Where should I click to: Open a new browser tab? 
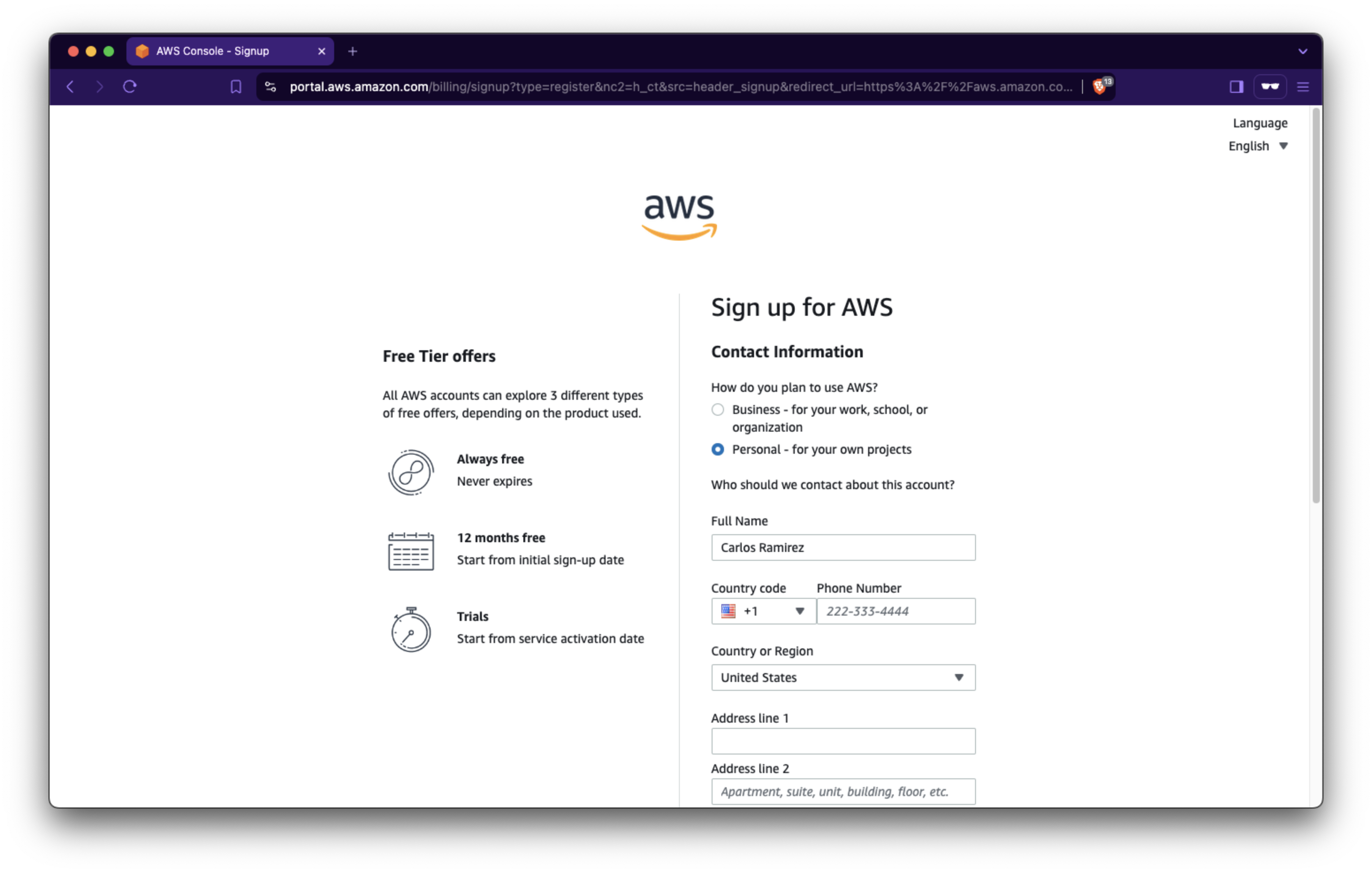(353, 51)
